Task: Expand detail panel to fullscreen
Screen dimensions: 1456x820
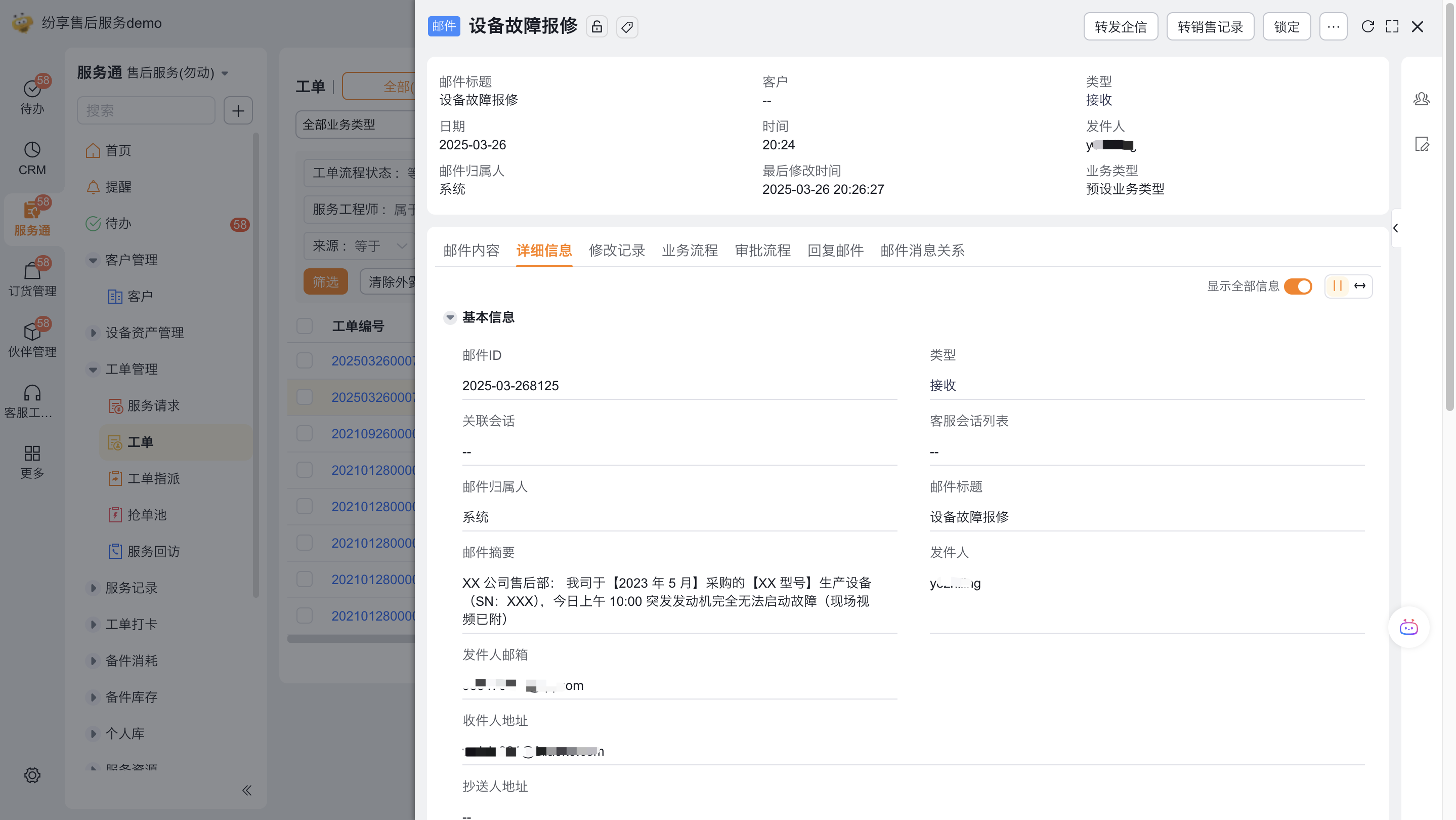Action: tap(1392, 27)
